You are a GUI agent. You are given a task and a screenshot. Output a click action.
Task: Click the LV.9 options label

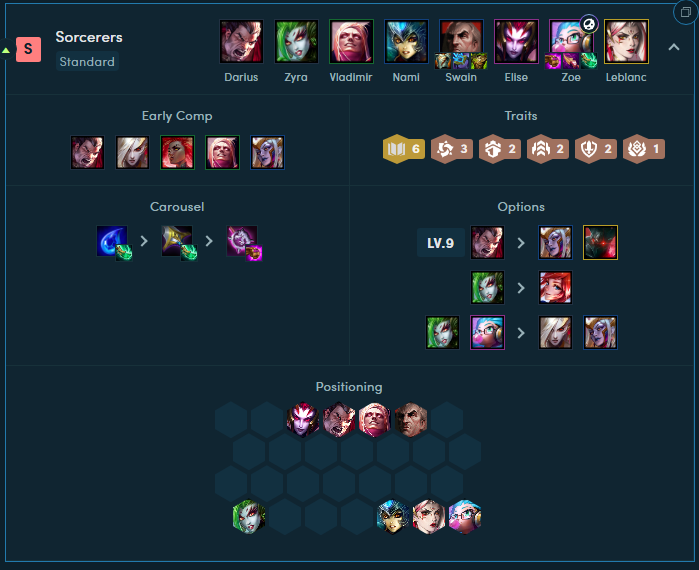click(x=440, y=243)
